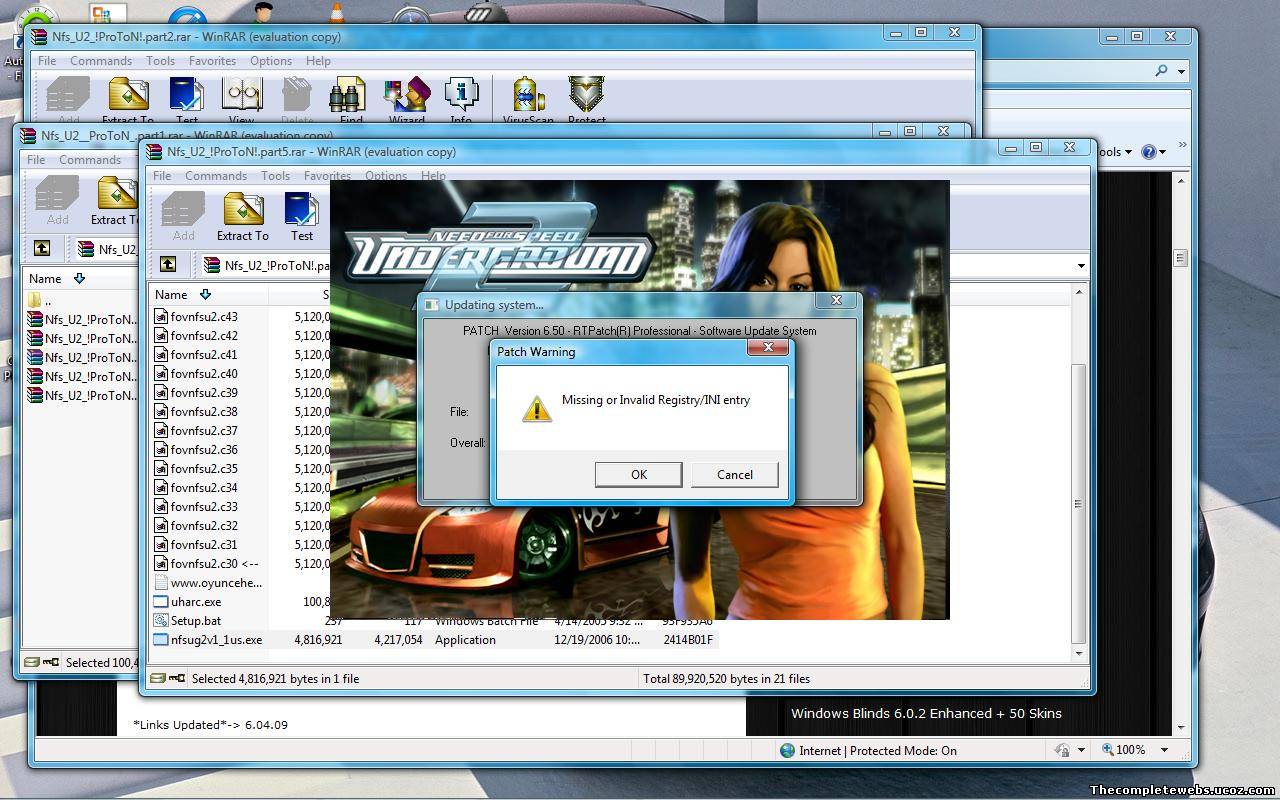
Task: Click the drive icon in part5.rar status bar
Action: (x=158, y=678)
